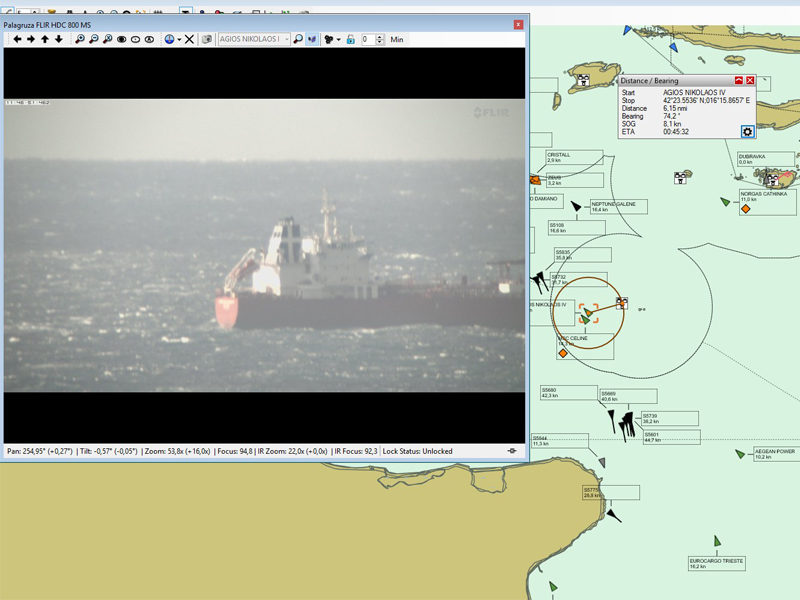Open the AGIOS NIKOLAOS vessel dropdown
This screenshot has width=800, height=600.
coord(286,39)
